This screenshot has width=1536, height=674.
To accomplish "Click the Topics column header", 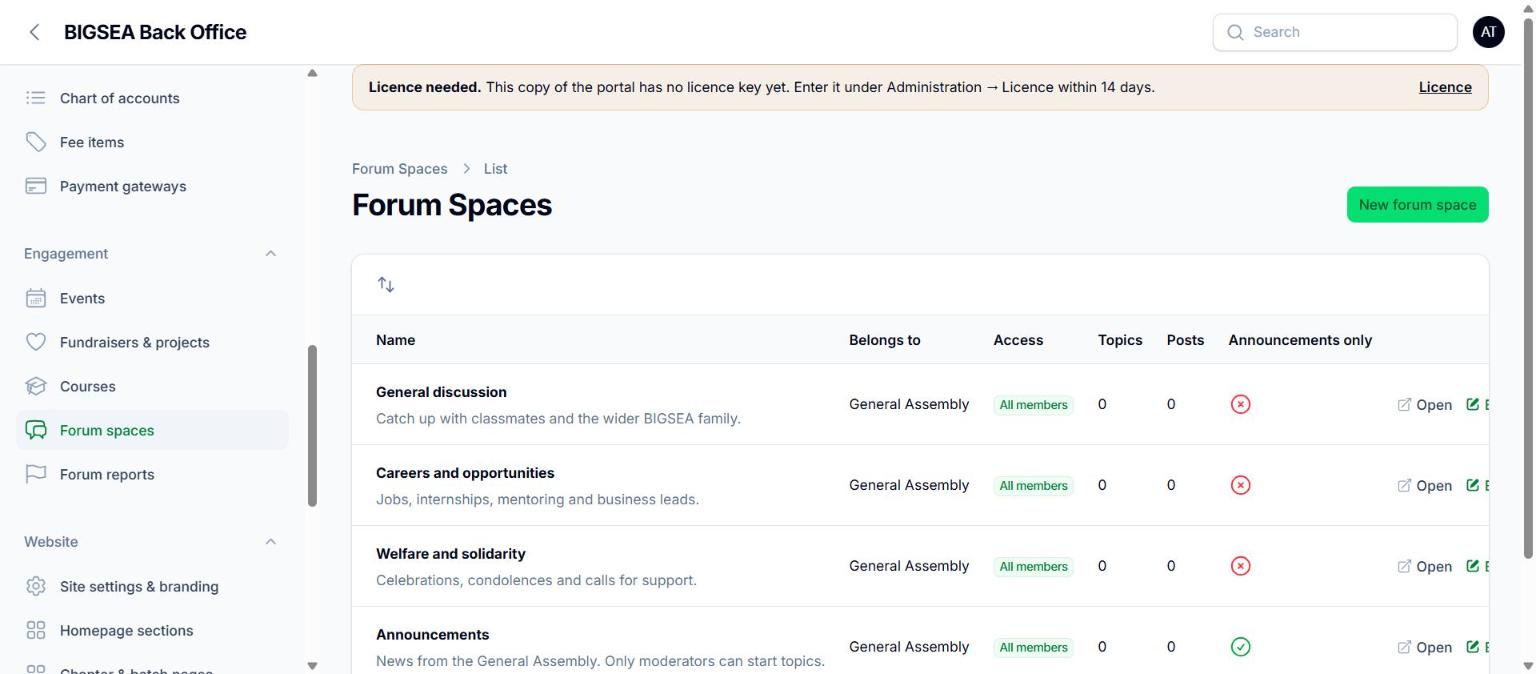I will click(x=1120, y=340).
